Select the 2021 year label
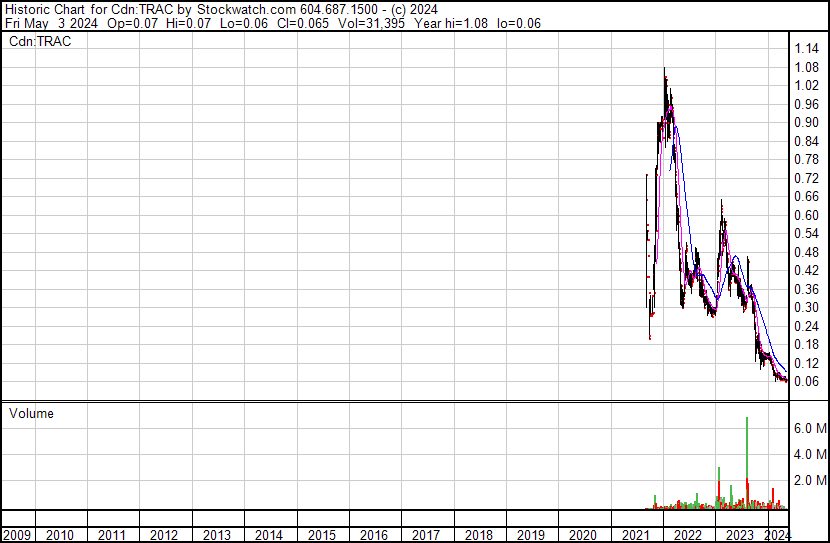 tap(635, 535)
